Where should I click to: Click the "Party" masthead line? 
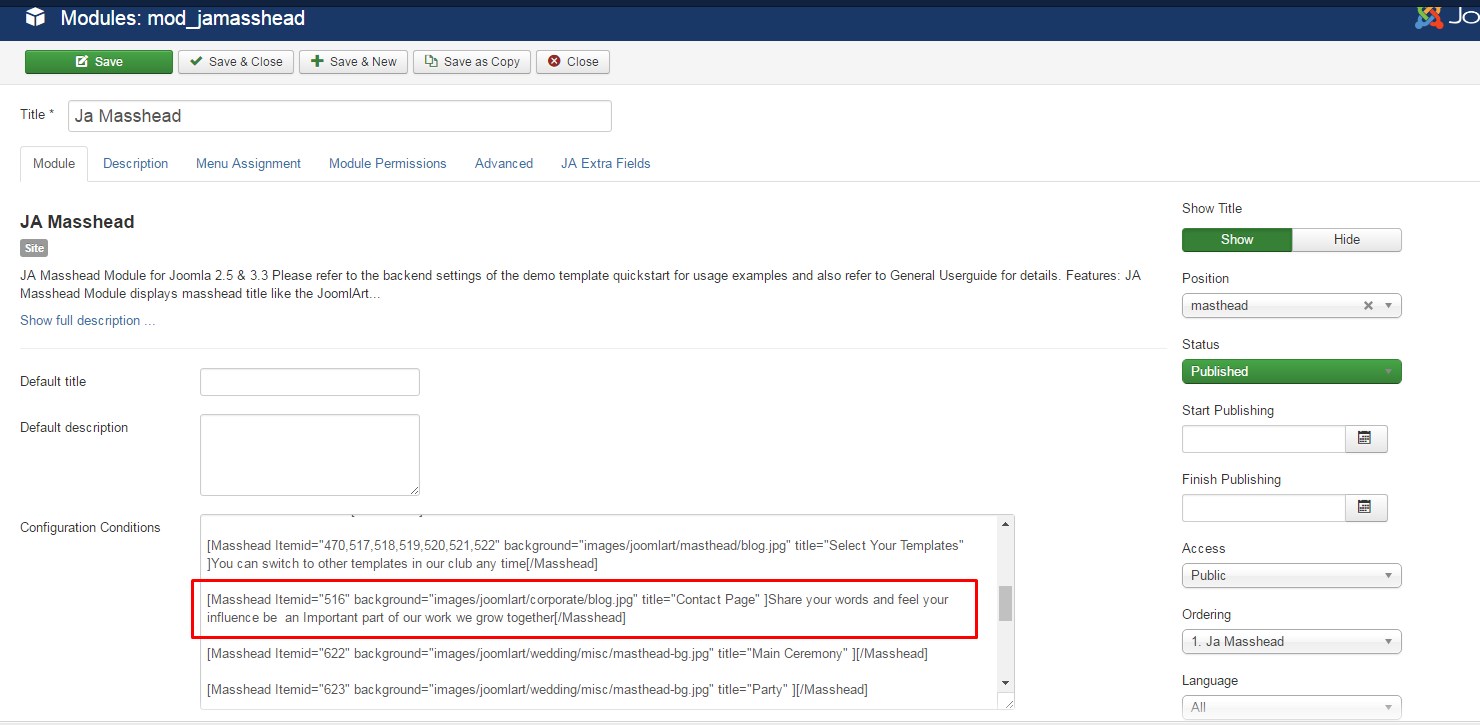coord(537,690)
